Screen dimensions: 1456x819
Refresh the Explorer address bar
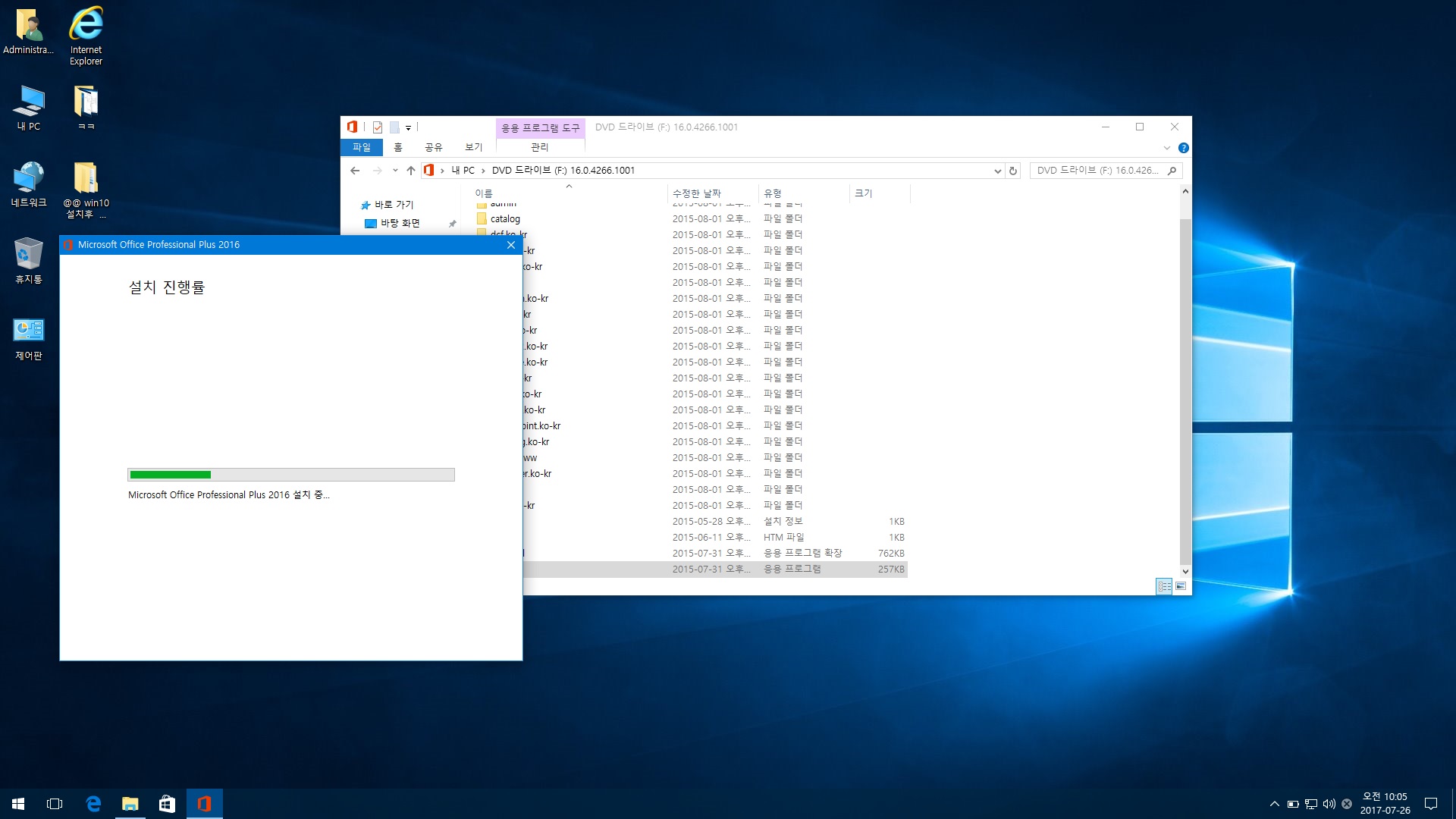(1013, 171)
